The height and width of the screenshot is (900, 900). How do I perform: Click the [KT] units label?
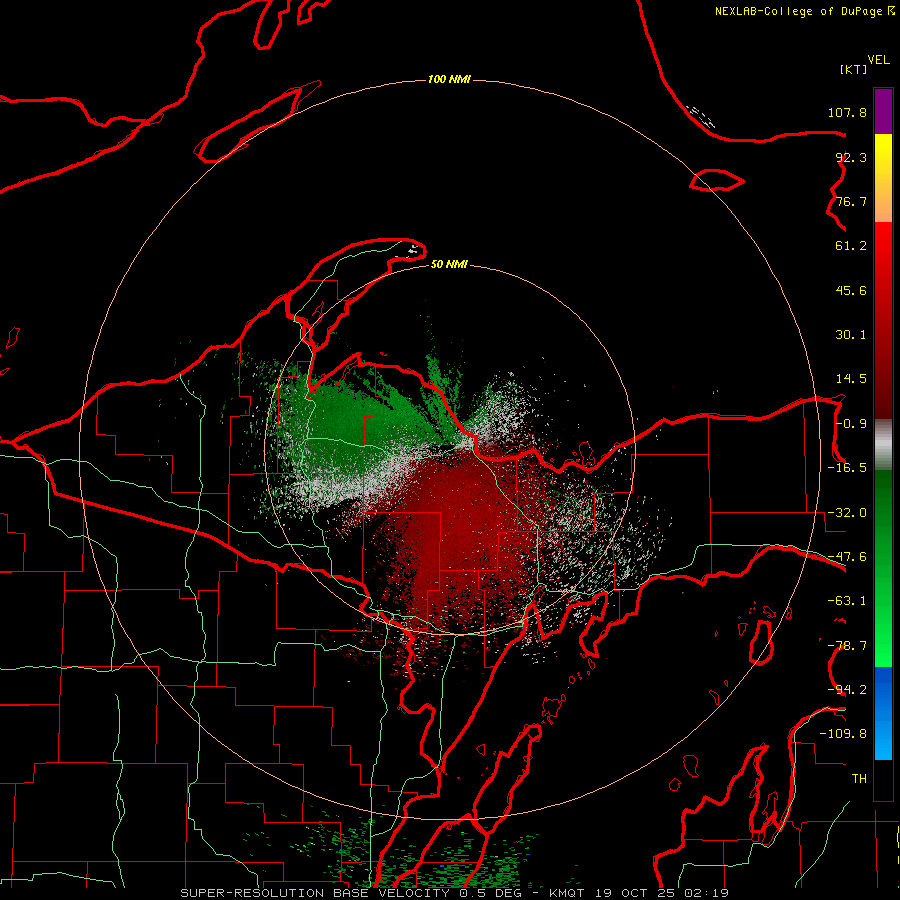click(x=853, y=69)
